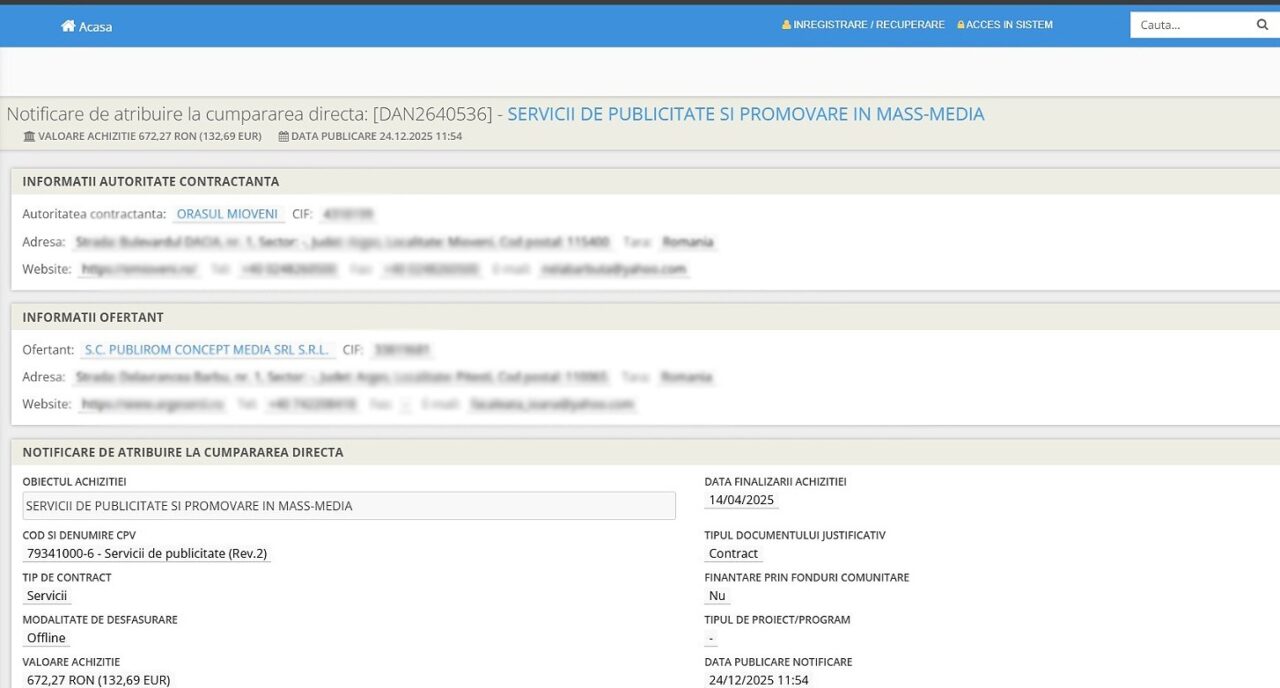Click the ofertant's website link
1280x688 pixels.
tap(153, 404)
